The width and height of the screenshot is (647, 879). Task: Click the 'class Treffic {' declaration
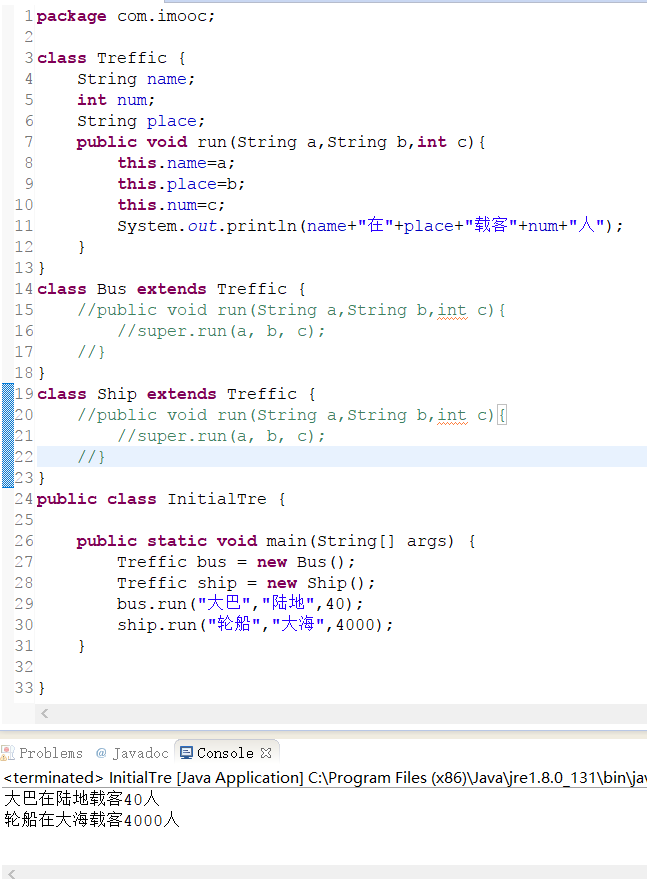pyautogui.click(x=111, y=58)
